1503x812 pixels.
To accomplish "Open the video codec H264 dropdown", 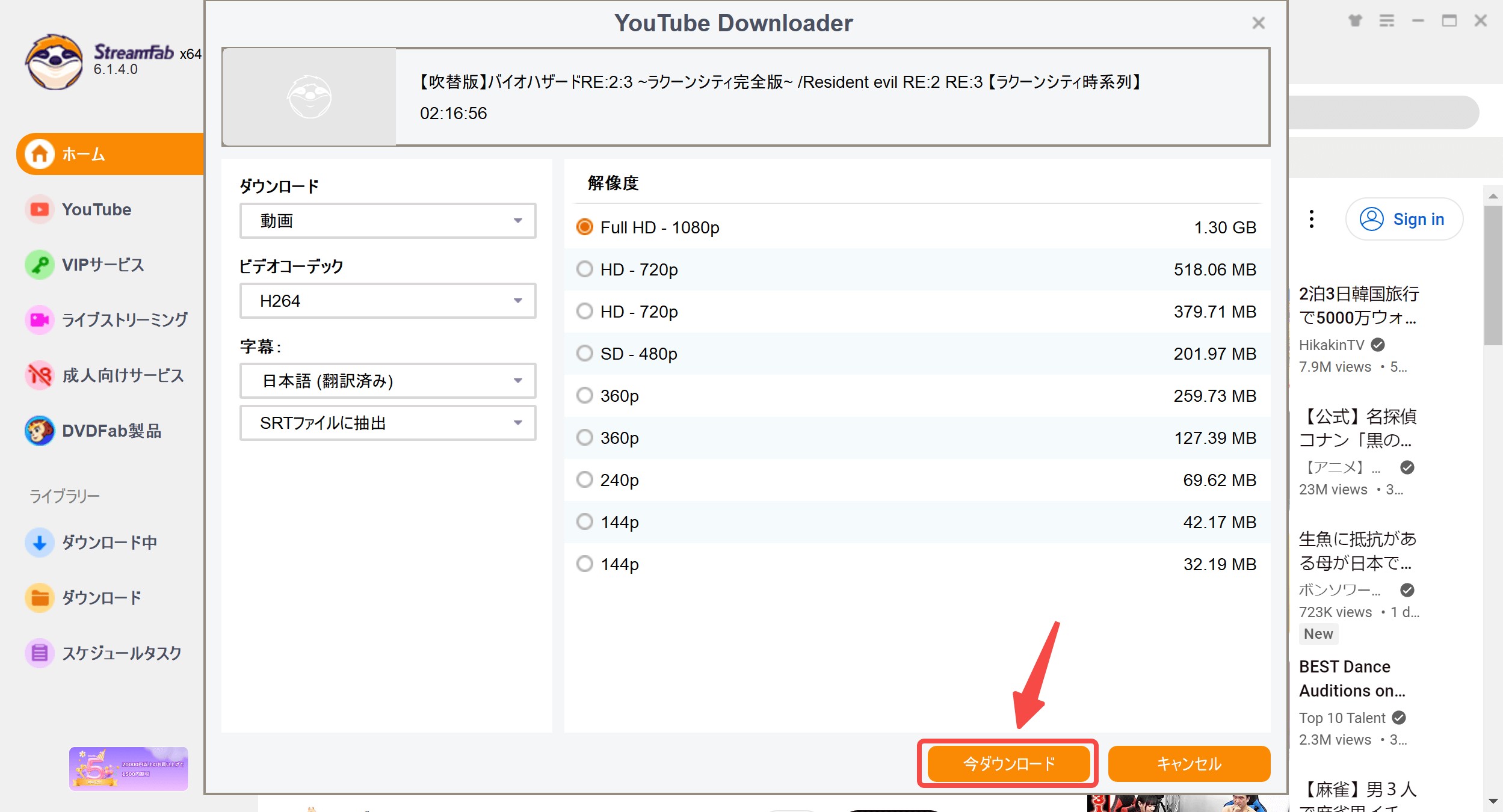I will coord(387,301).
